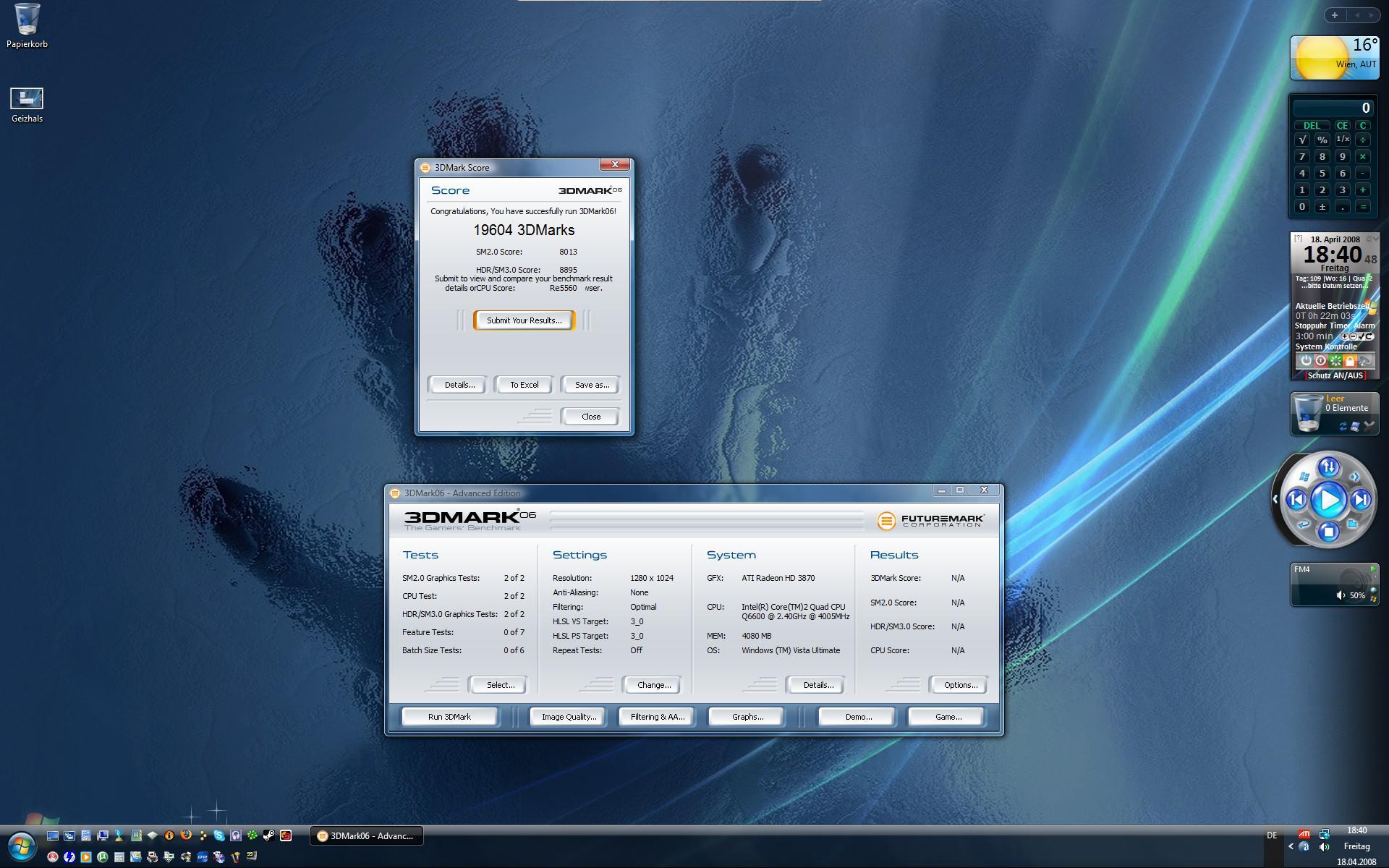Click CE on the calculator gadget
Image resolution: width=1389 pixels, height=868 pixels.
[x=1342, y=125]
